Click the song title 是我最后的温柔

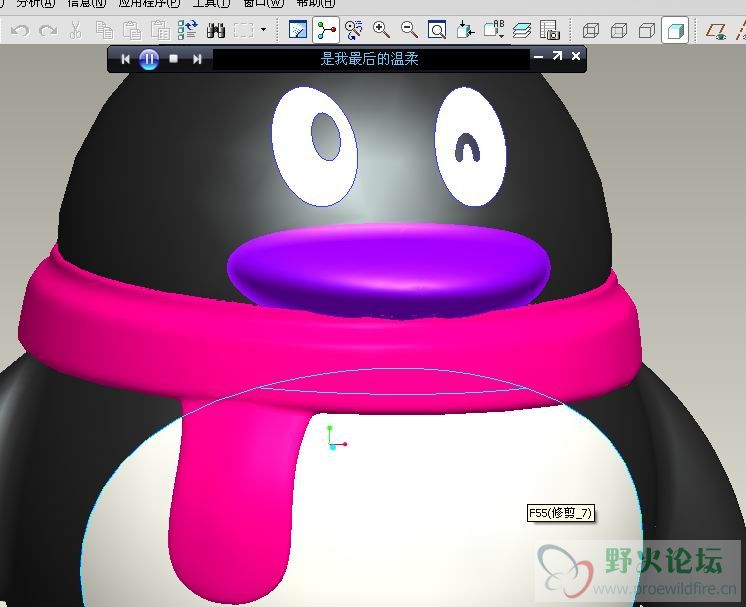pos(369,59)
